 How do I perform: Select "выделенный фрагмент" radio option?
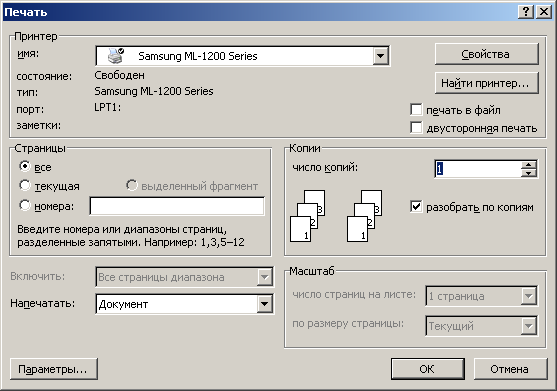[131, 185]
